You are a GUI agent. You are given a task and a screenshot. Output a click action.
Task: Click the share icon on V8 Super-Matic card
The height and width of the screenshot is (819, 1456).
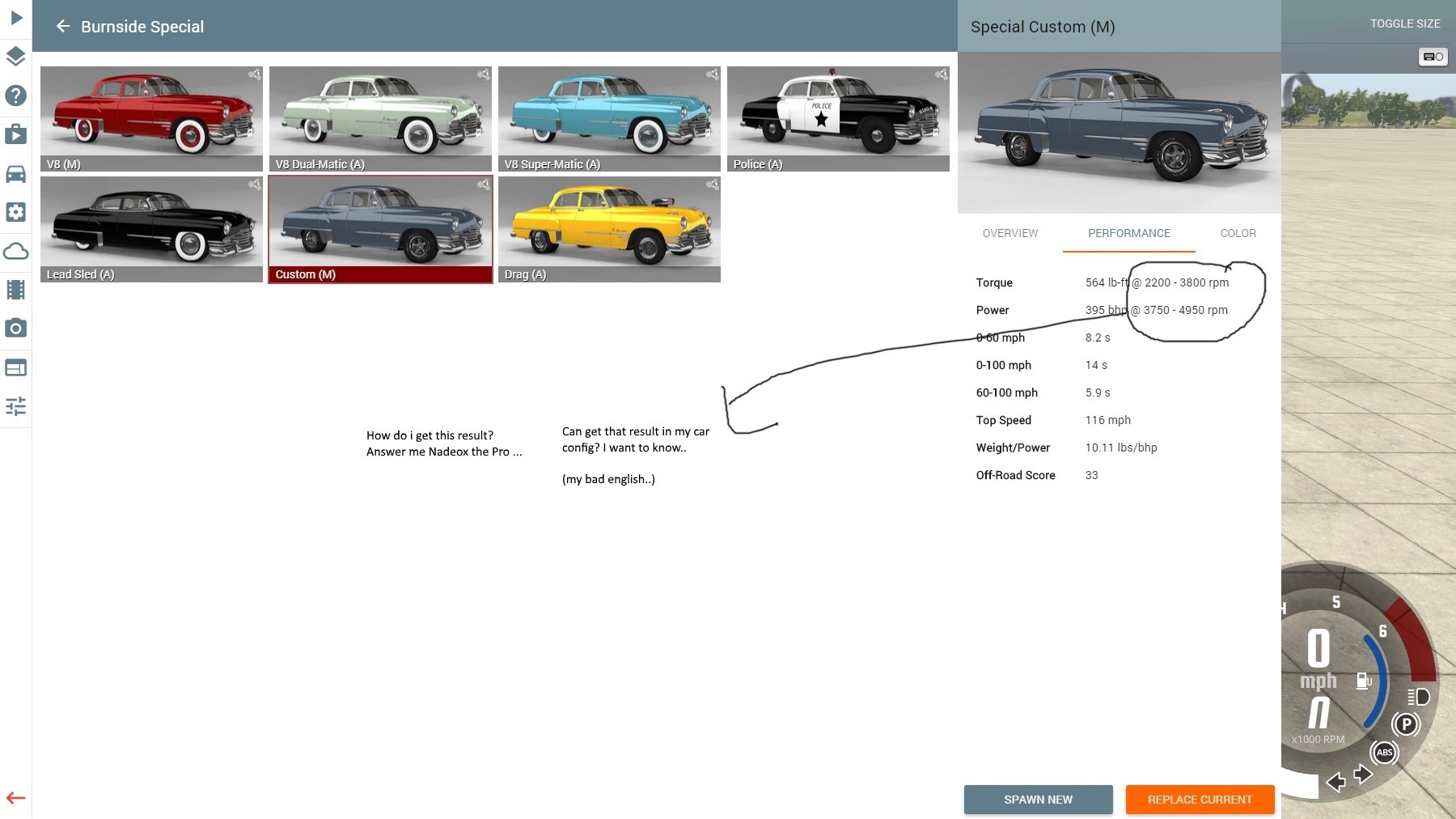pyautogui.click(x=712, y=74)
